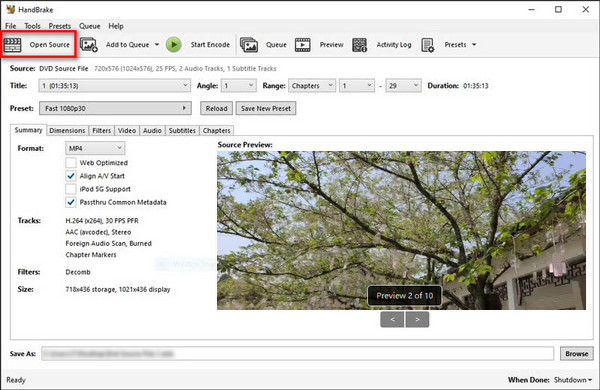
Task: Click the DVD Source File text
Action: click(x=64, y=69)
